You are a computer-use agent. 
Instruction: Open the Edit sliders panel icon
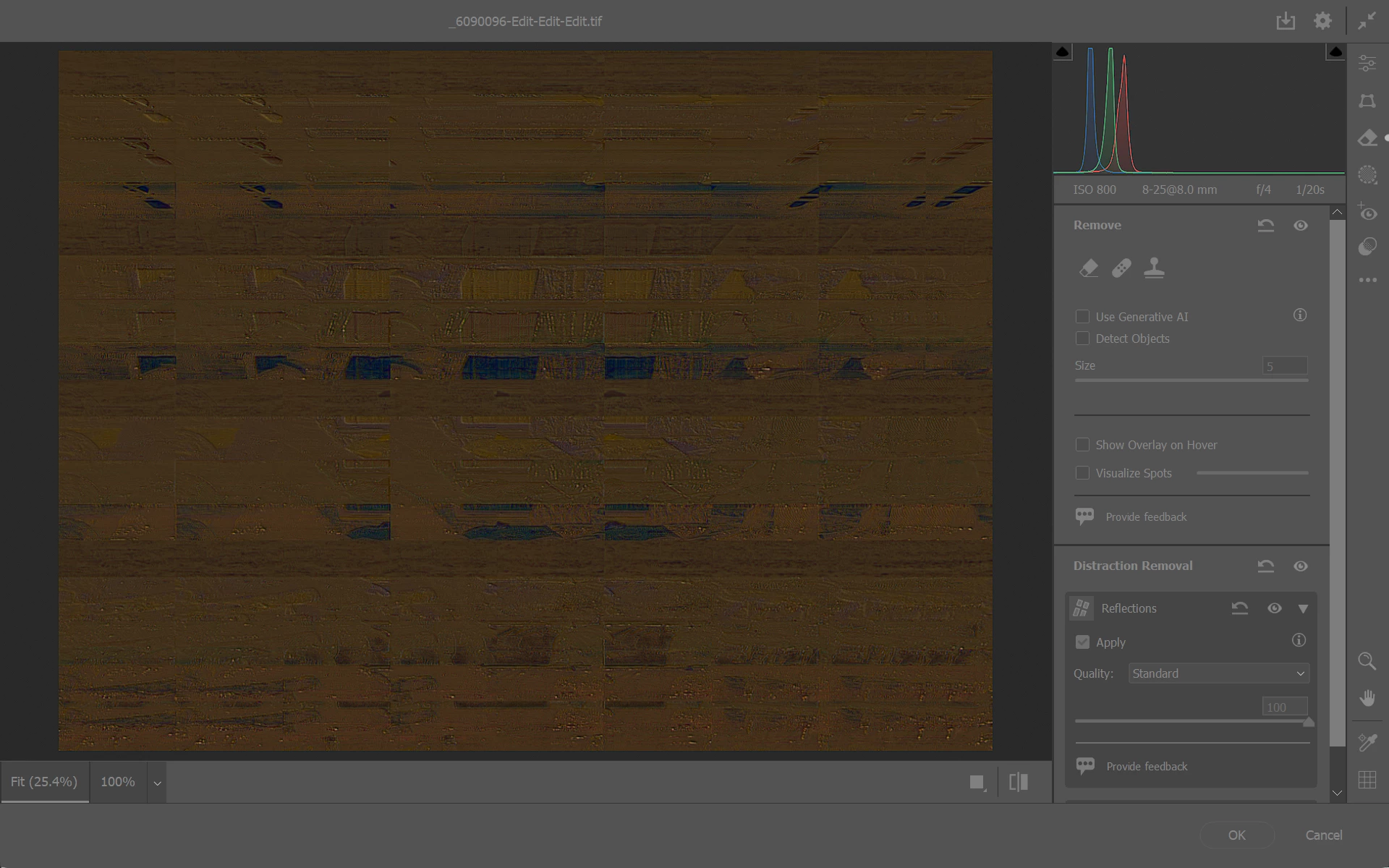(x=1367, y=64)
